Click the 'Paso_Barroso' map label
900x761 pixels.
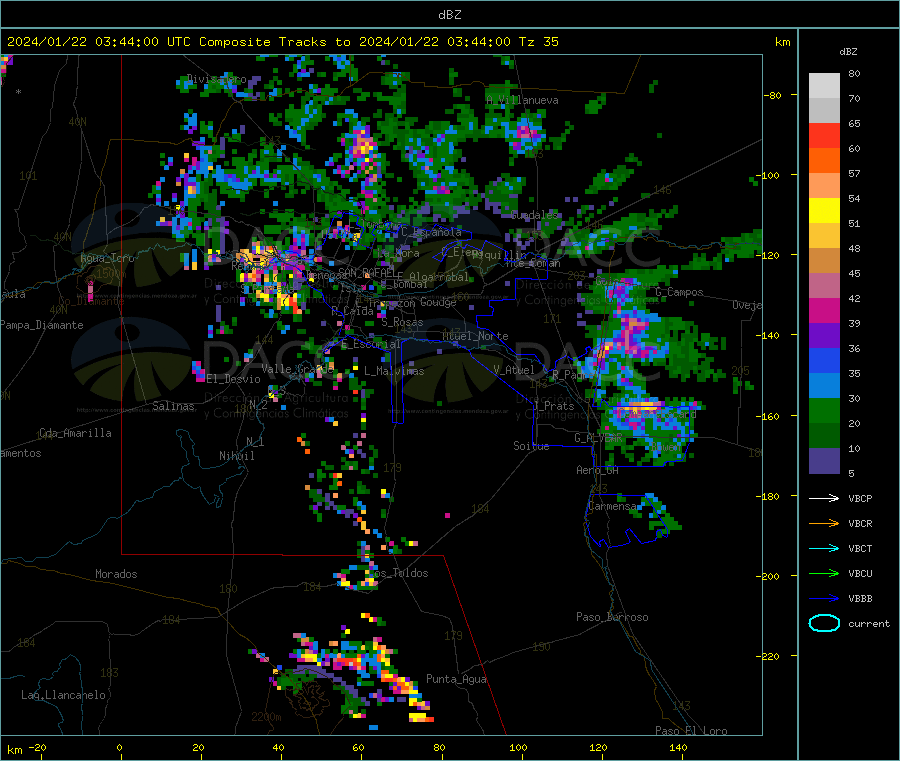pyautogui.click(x=612, y=618)
